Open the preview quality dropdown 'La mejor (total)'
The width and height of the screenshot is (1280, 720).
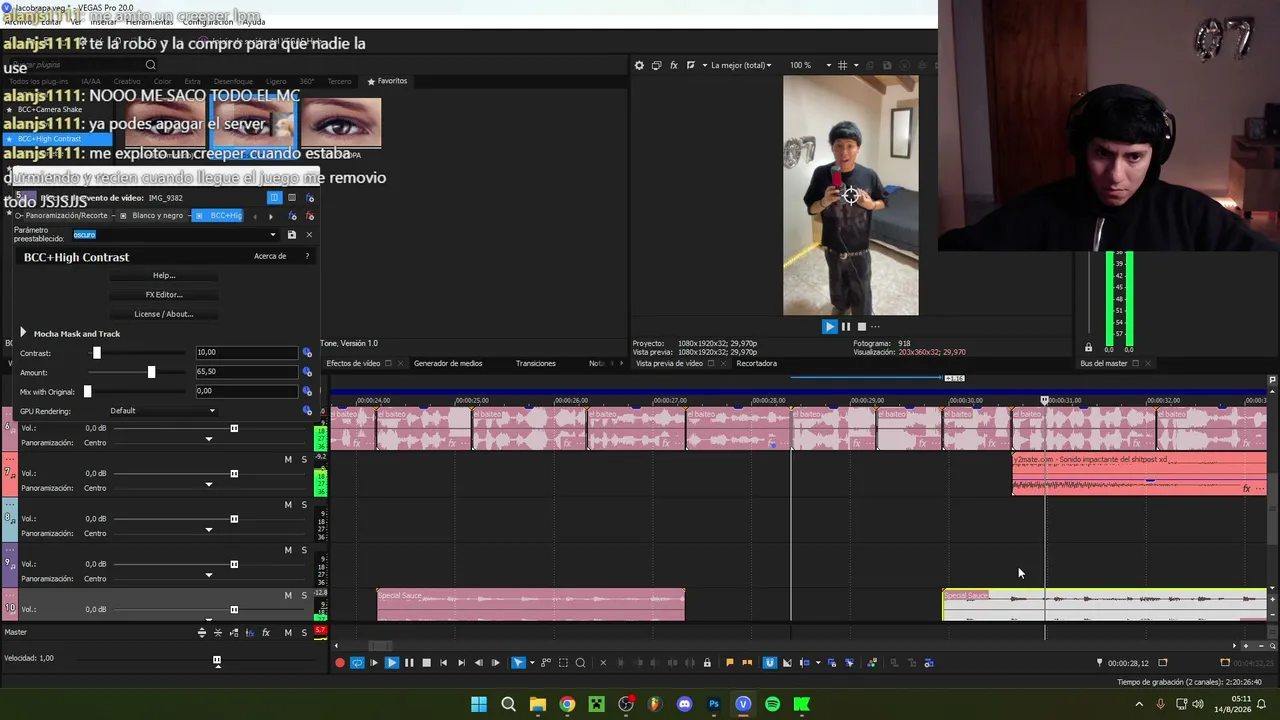point(741,65)
